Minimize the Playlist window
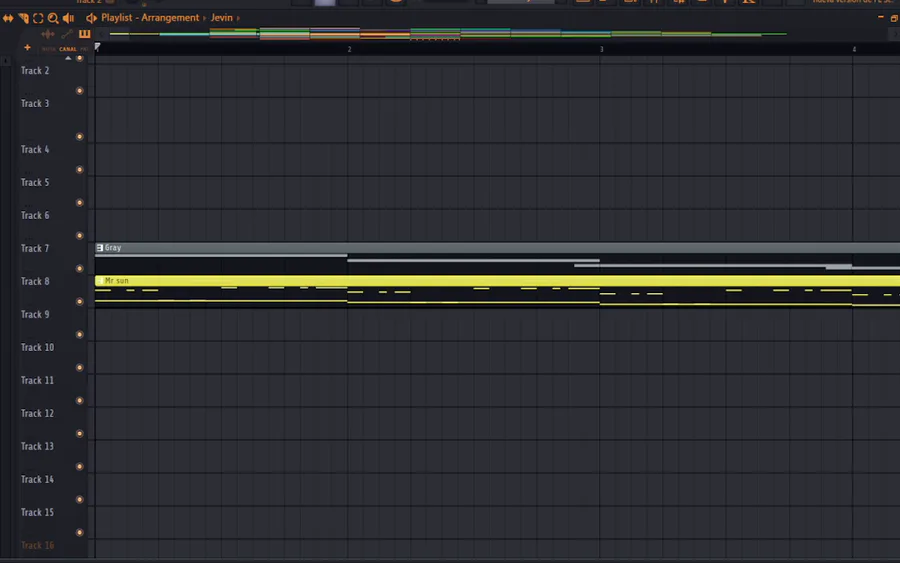Image resolution: width=900 pixels, height=563 pixels. click(x=880, y=18)
